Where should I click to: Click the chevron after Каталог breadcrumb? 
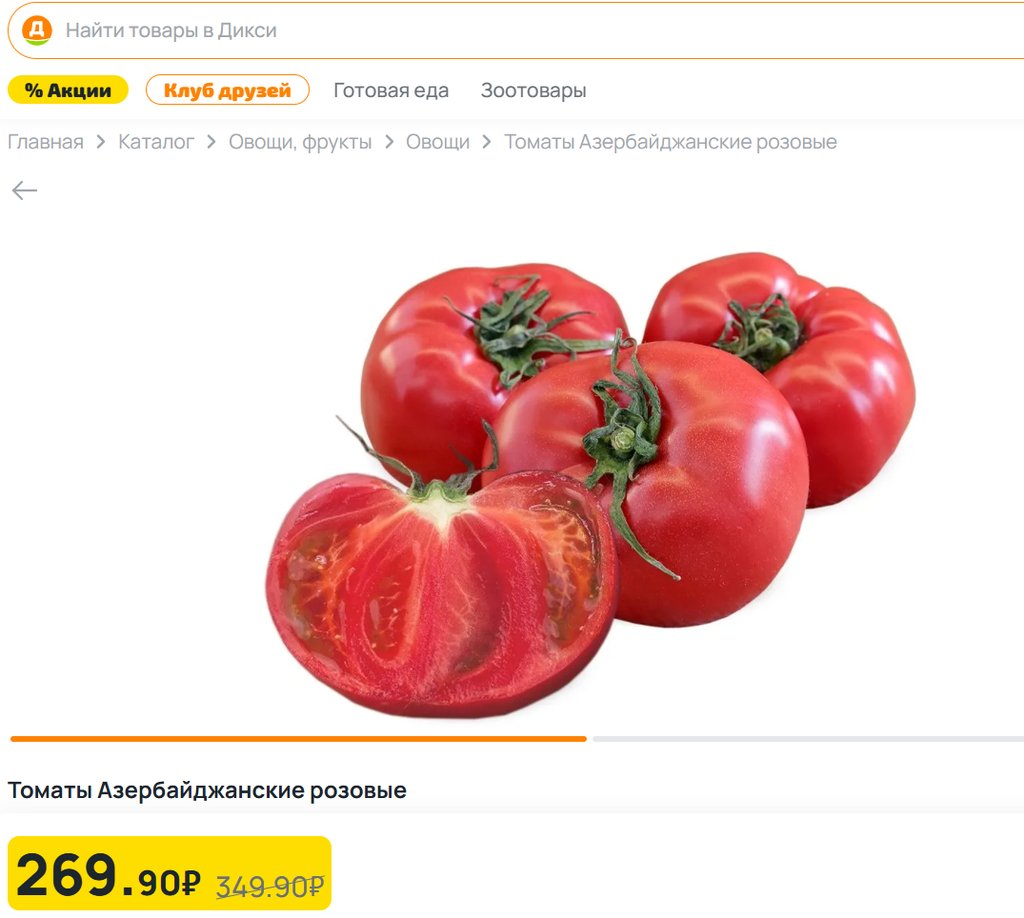coord(211,142)
